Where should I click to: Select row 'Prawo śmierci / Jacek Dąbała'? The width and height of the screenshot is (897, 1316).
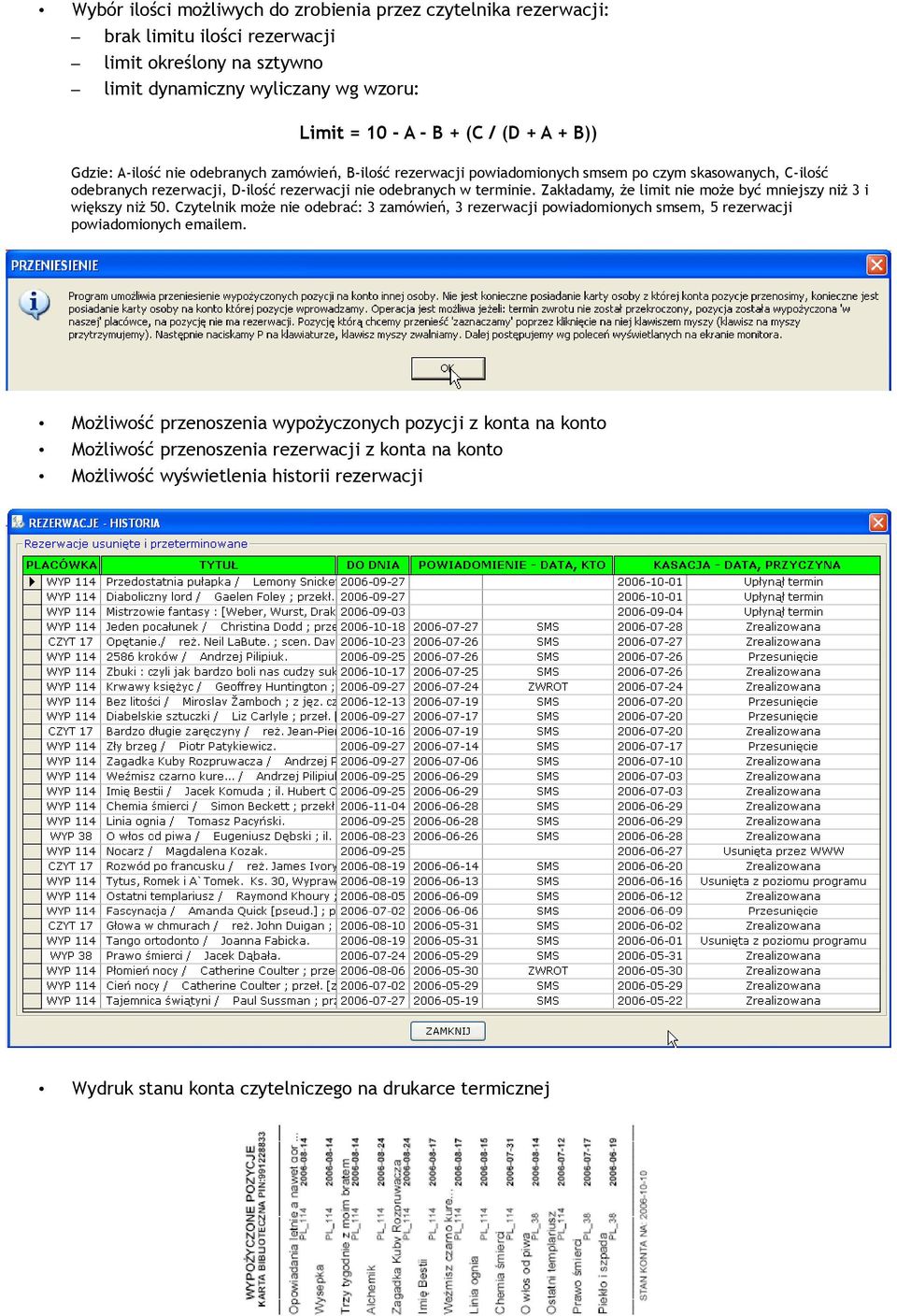(450, 955)
